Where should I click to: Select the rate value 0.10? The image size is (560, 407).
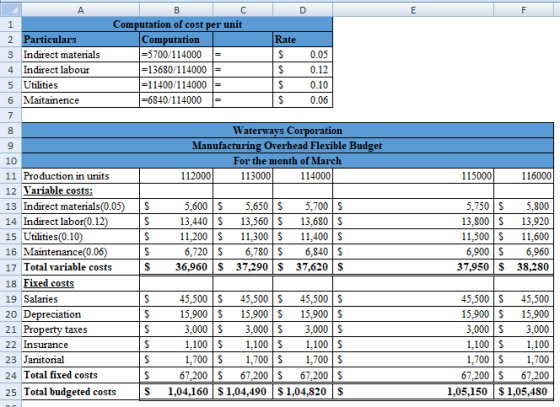[302, 85]
